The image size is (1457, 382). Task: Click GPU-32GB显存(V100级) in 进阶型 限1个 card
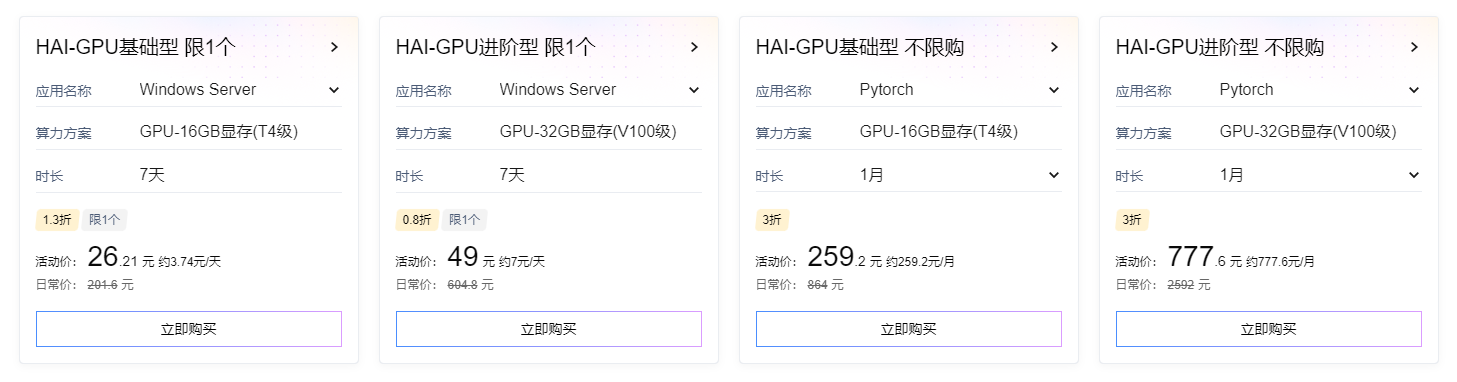click(588, 132)
